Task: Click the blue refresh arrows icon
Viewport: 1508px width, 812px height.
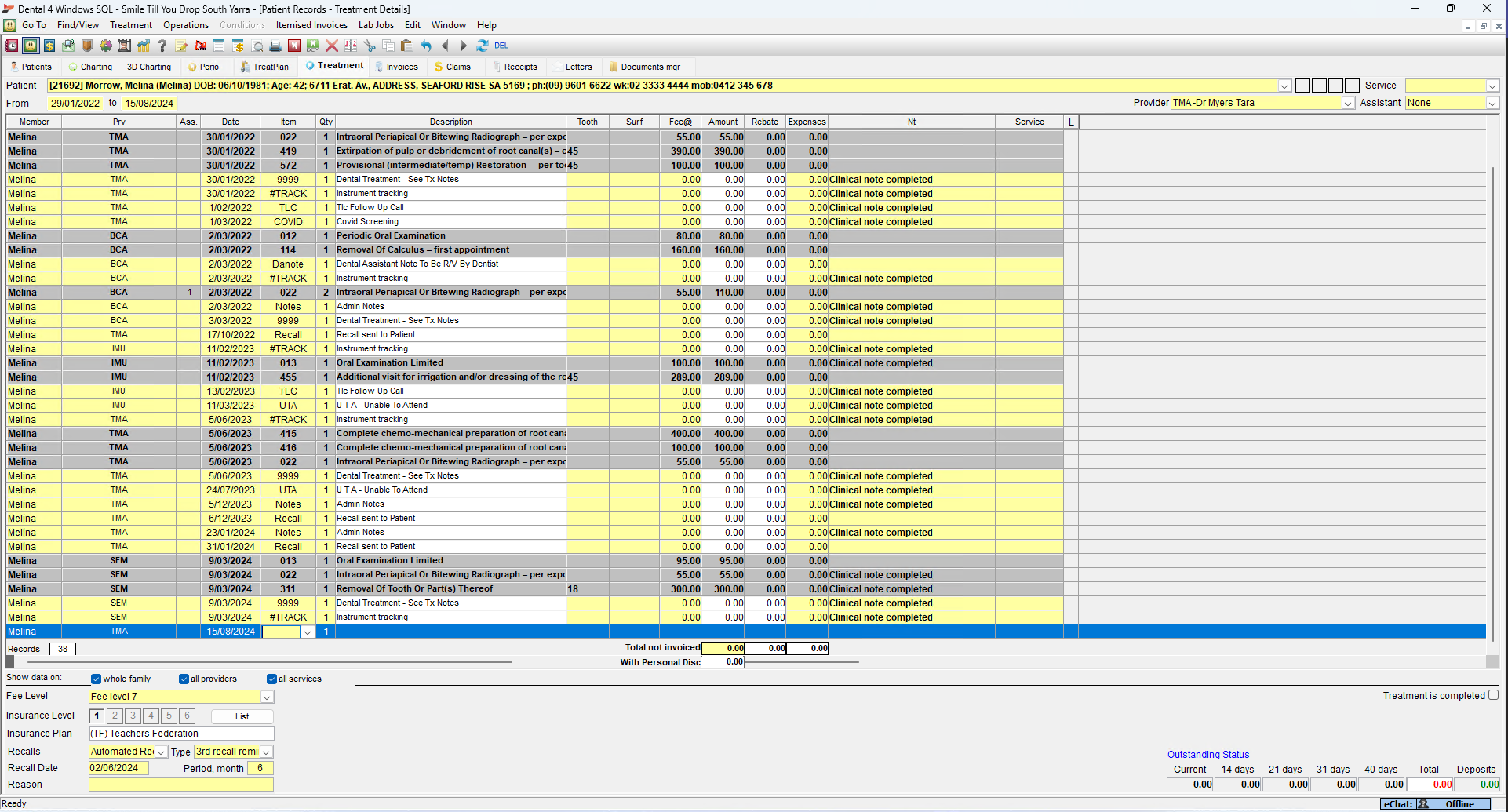Action: point(483,46)
